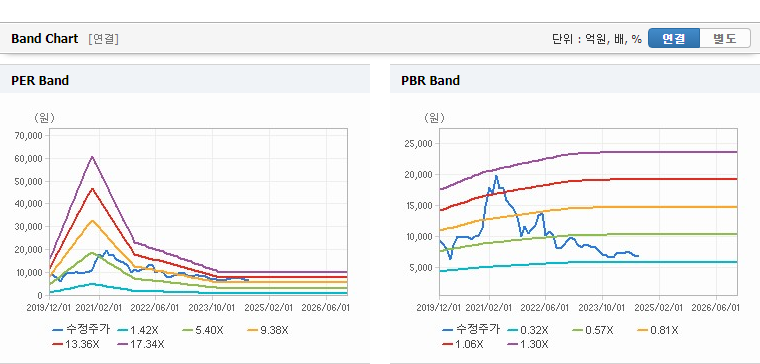Screen dimensions: 760x364
Task: Switch to the 별도 tab
Action: click(x=725, y=38)
